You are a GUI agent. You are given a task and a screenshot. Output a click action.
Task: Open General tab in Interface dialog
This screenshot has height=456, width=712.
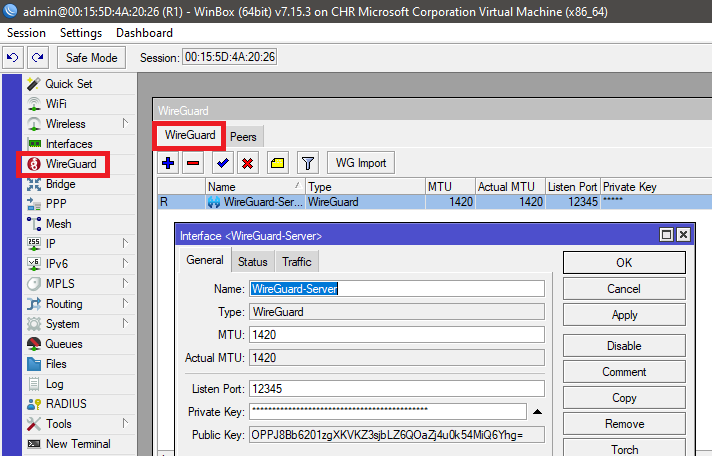205,260
